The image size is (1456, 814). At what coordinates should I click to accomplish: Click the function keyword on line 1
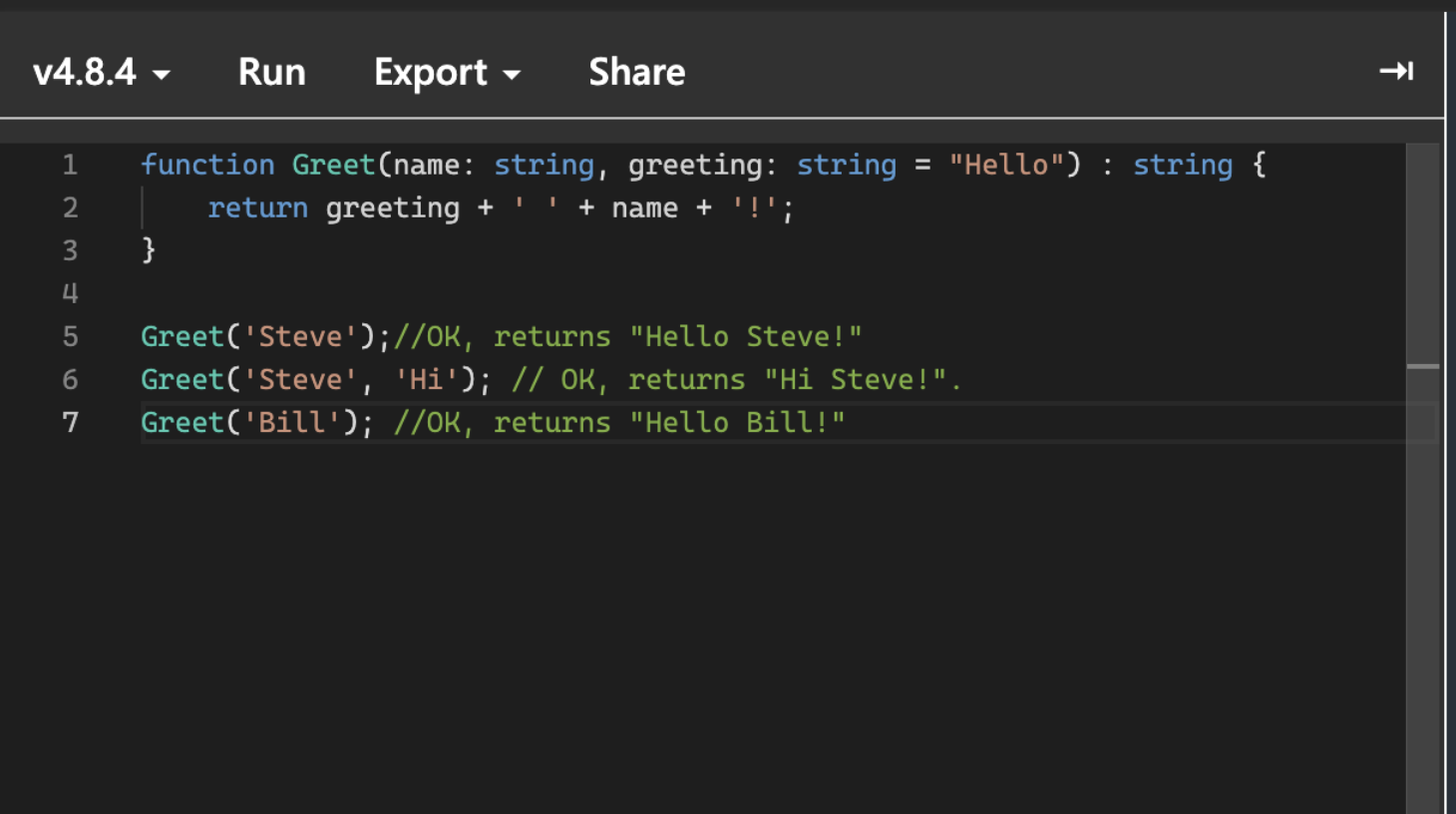(x=206, y=165)
